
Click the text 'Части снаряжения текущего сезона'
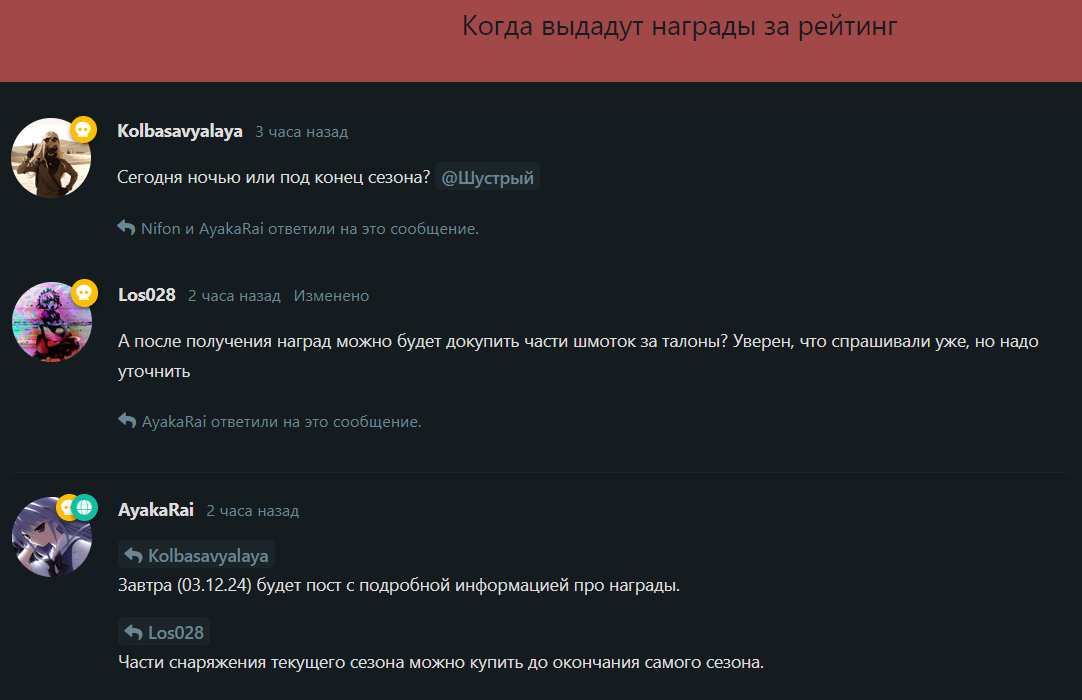[262, 663]
